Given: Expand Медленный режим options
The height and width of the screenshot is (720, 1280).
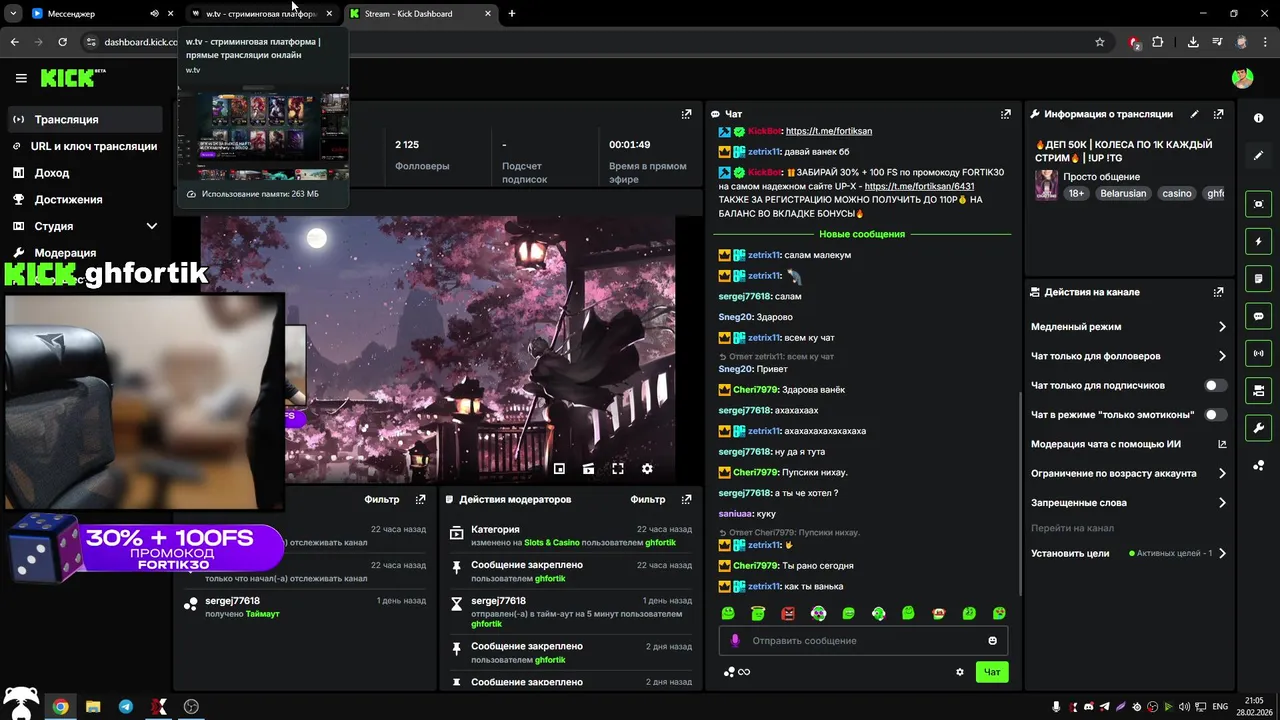Looking at the screenshot, I should coord(1222,327).
